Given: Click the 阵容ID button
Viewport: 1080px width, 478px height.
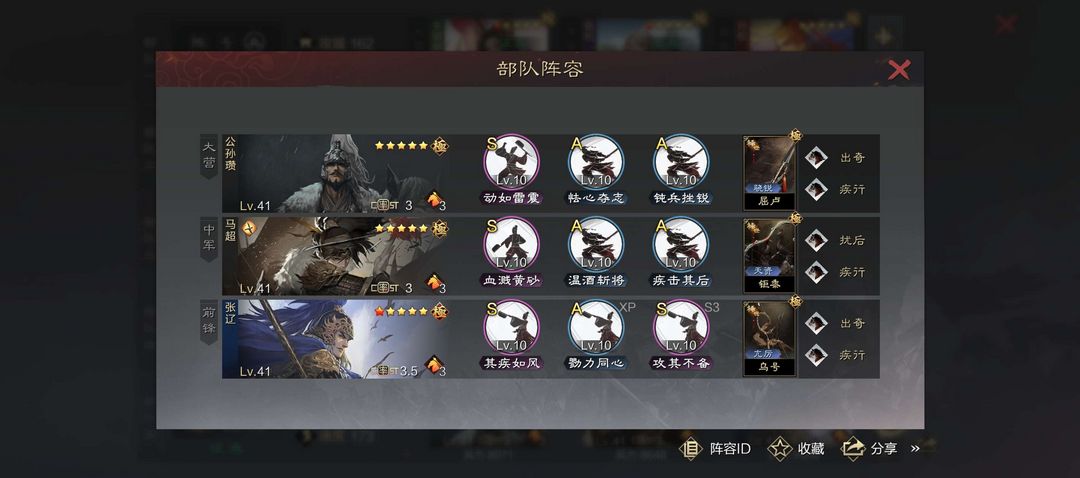Looking at the screenshot, I should point(715,448).
